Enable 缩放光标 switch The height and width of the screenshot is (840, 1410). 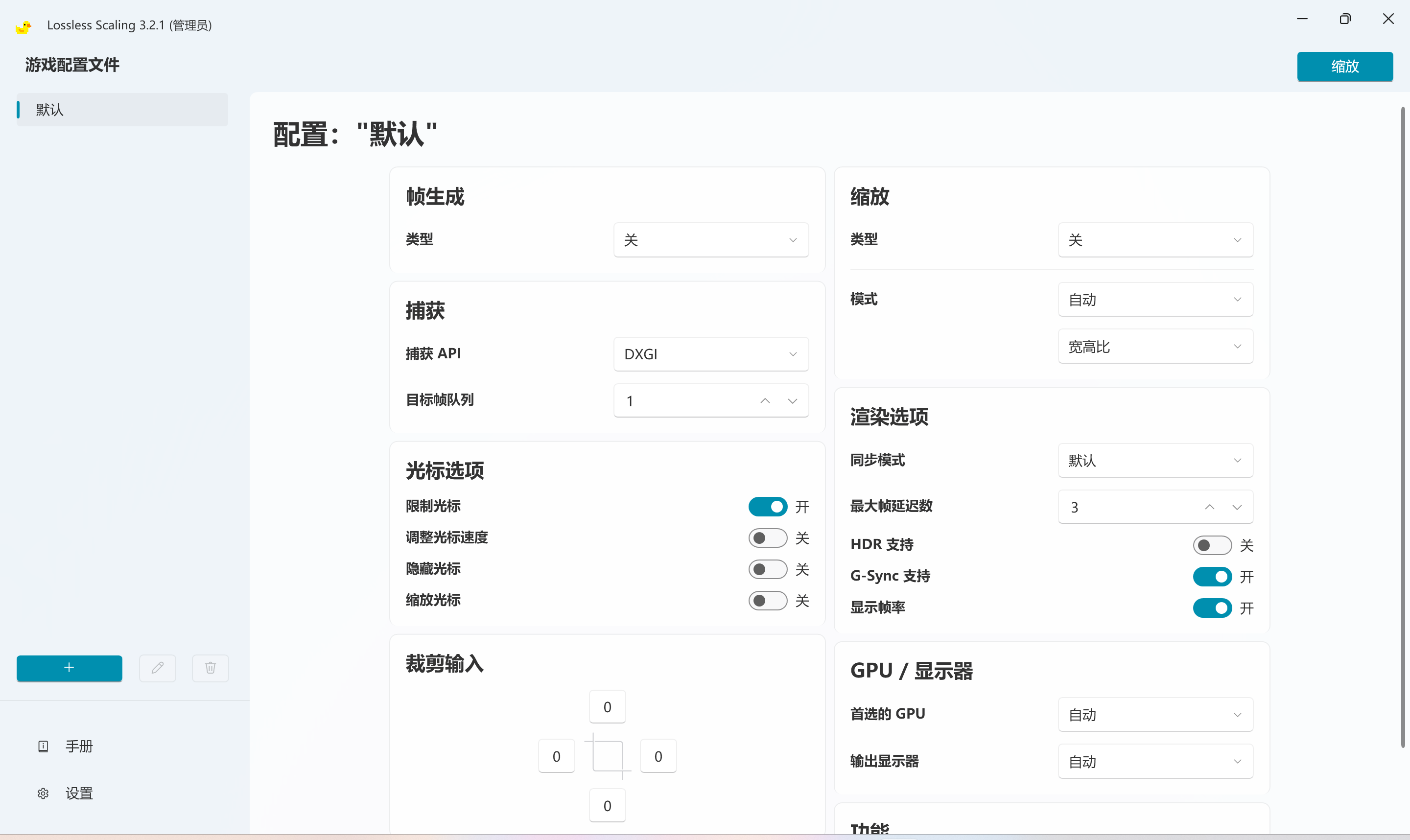pos(768,601)
